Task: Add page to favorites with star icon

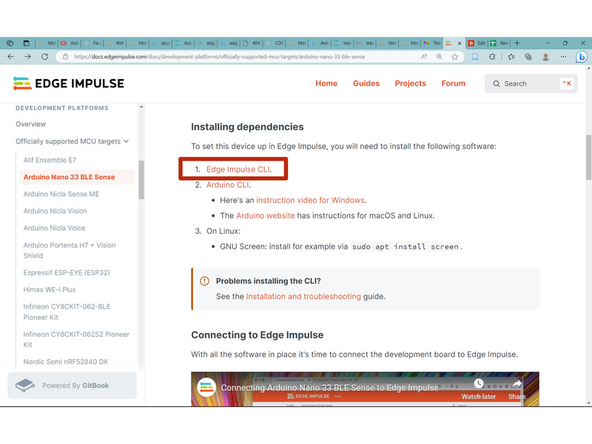Action: [x=455, y=57]
